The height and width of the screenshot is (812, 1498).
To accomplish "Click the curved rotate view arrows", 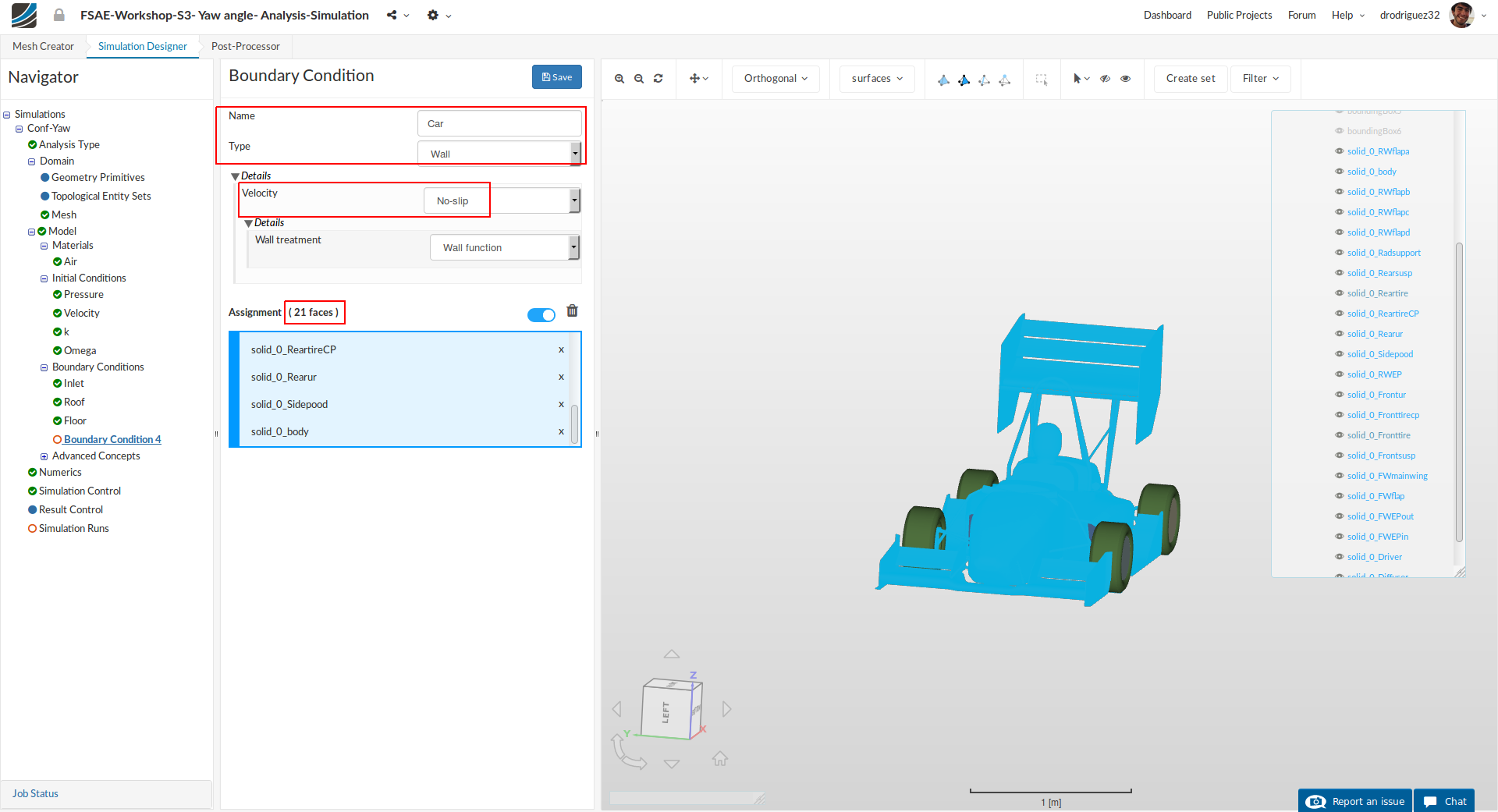I will click(x=628, y=752).
